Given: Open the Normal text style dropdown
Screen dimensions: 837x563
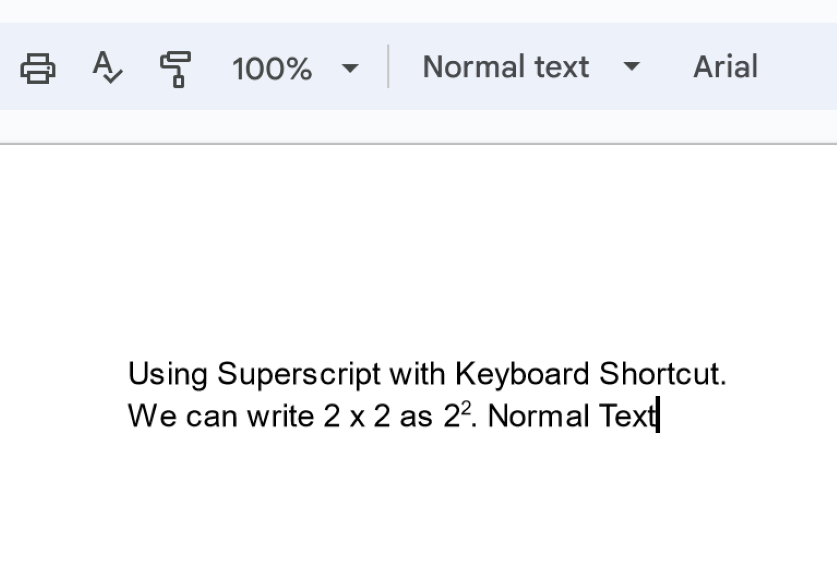Looking at the screenshot, I should 505,67.
